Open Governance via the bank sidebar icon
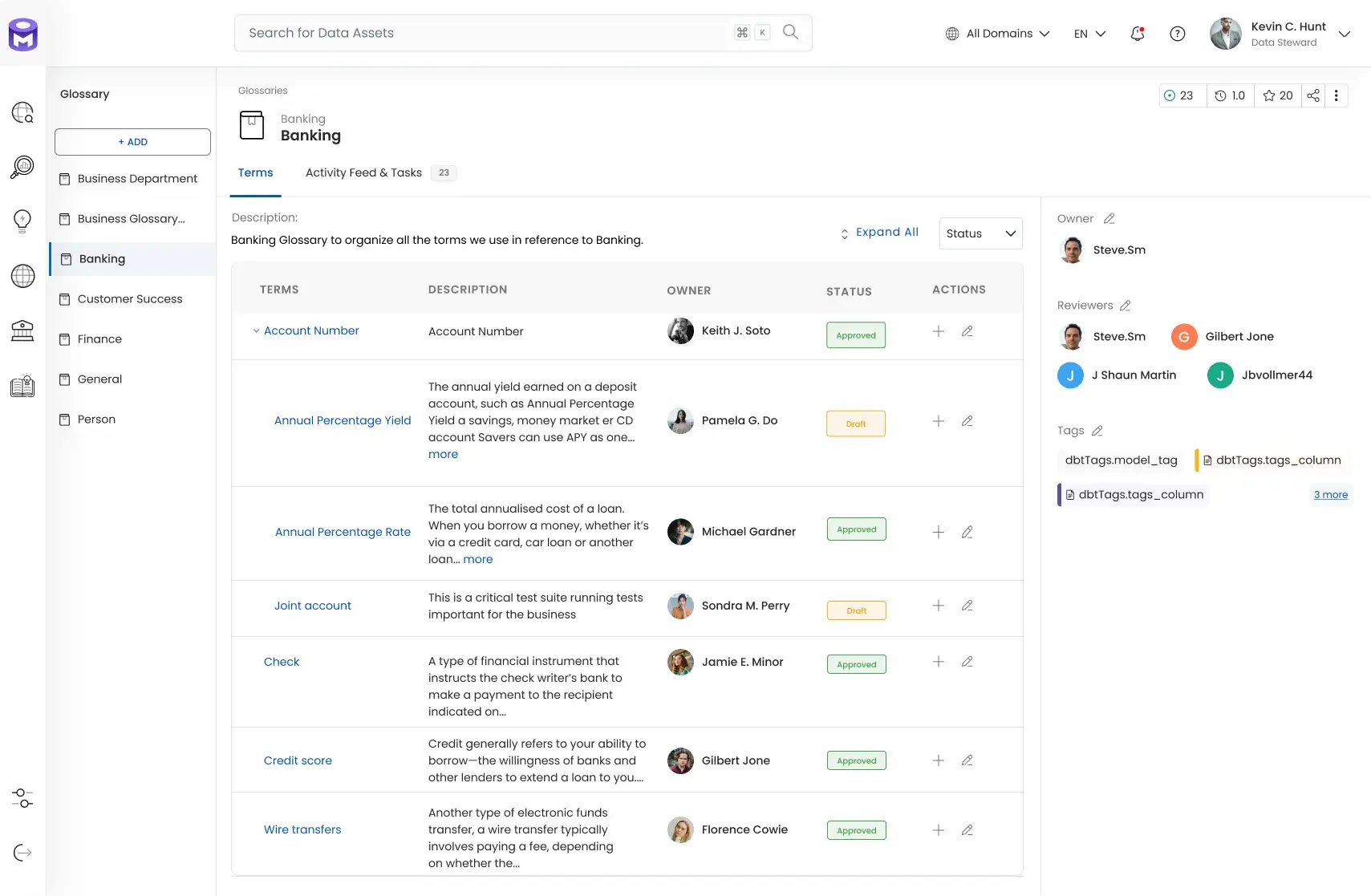The image size is (1371, 896). pyautogui.click(x=22, y=330)
